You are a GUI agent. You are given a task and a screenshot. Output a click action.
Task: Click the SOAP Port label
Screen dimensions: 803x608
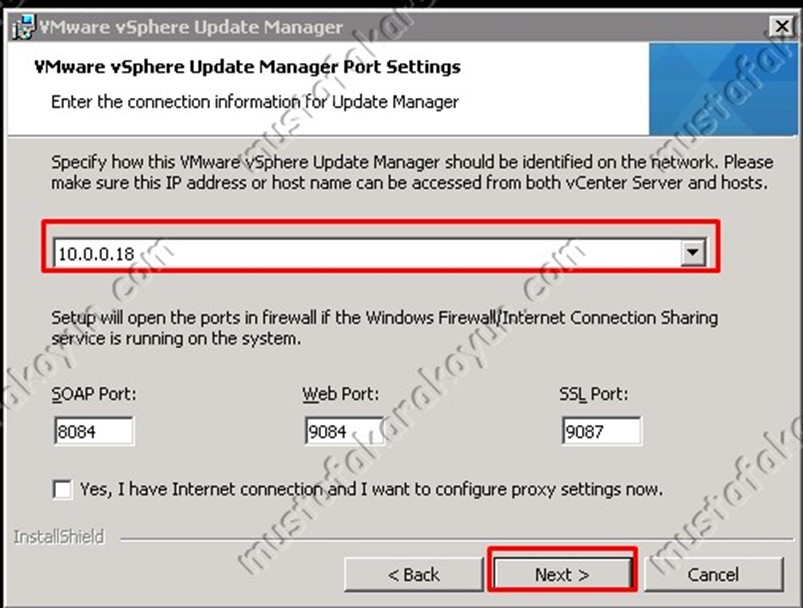pos(94,394)
